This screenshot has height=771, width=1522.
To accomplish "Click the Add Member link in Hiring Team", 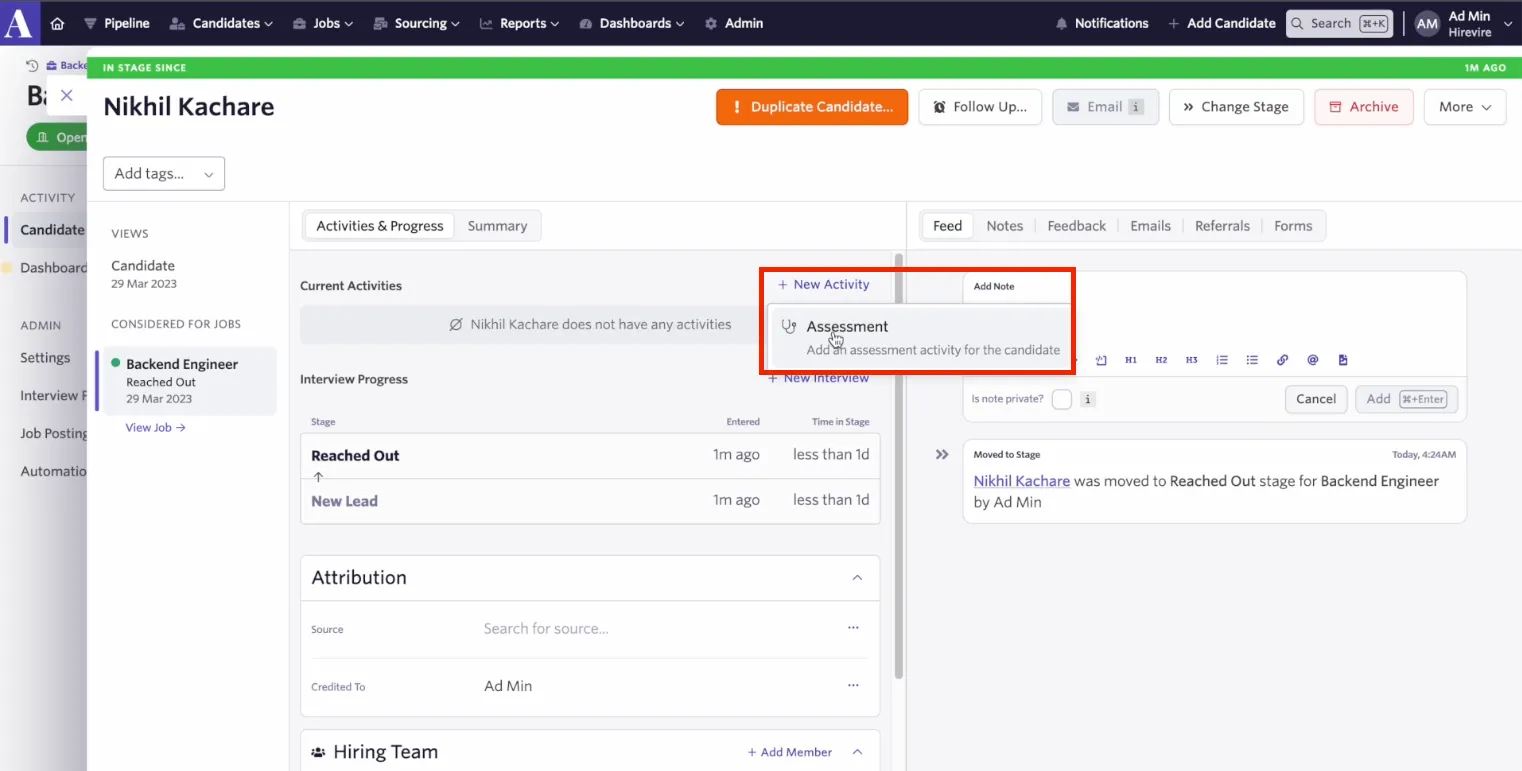I will point(790,752).
